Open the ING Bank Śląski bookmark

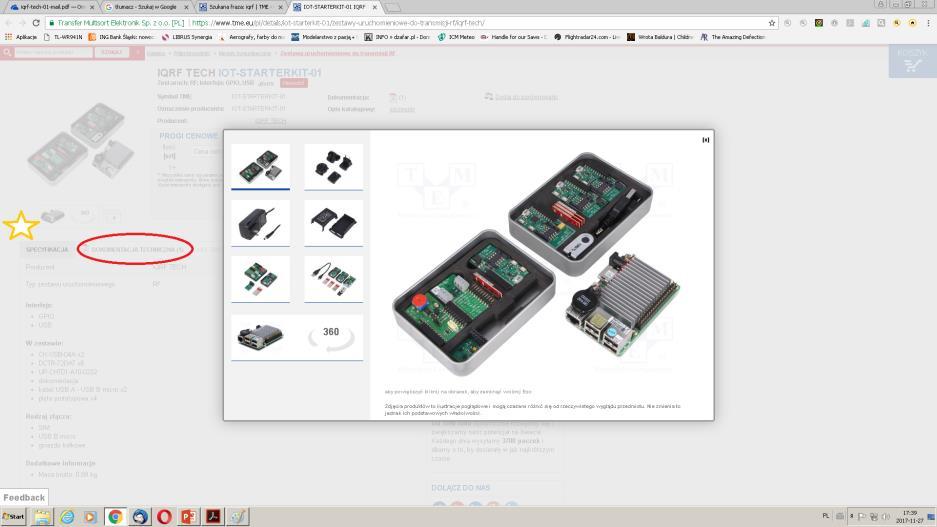pyautogui.click(x=121, y=37)
